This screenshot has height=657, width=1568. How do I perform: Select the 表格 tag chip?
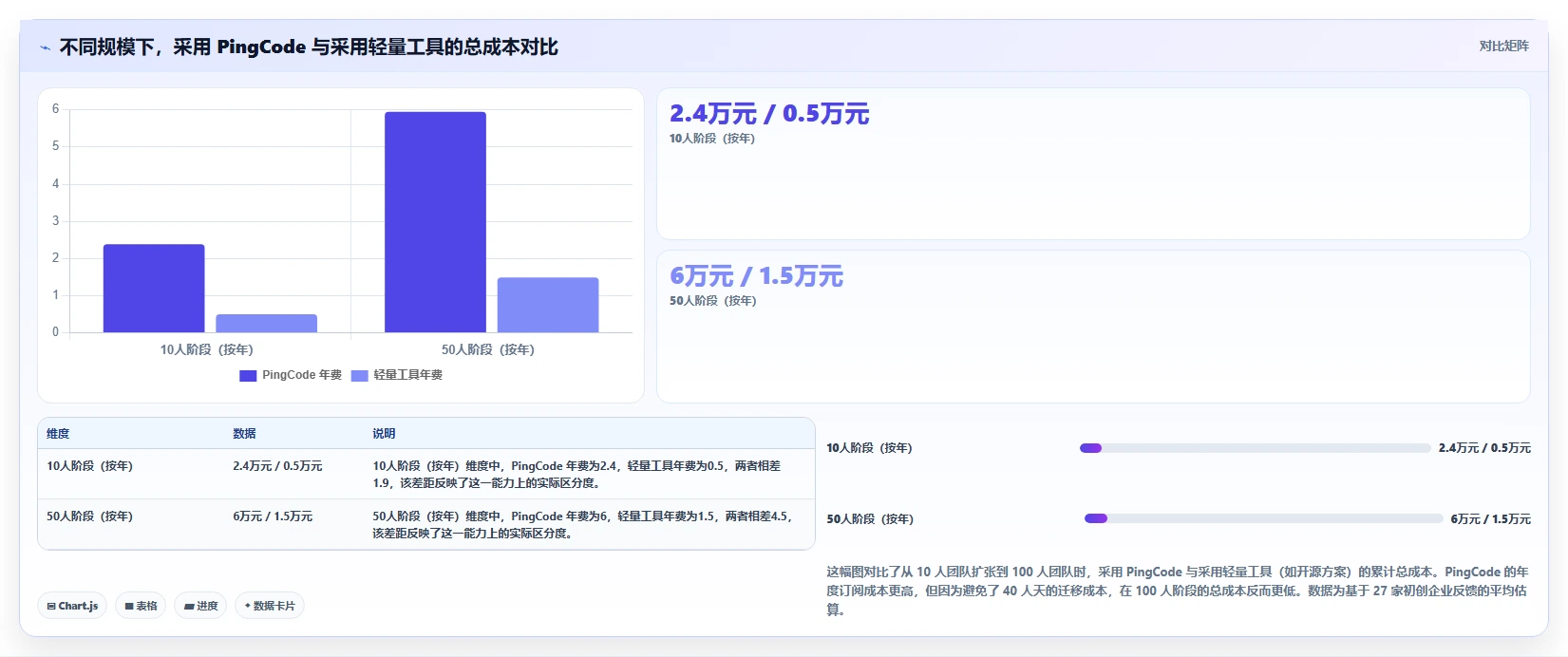(141, 606)
